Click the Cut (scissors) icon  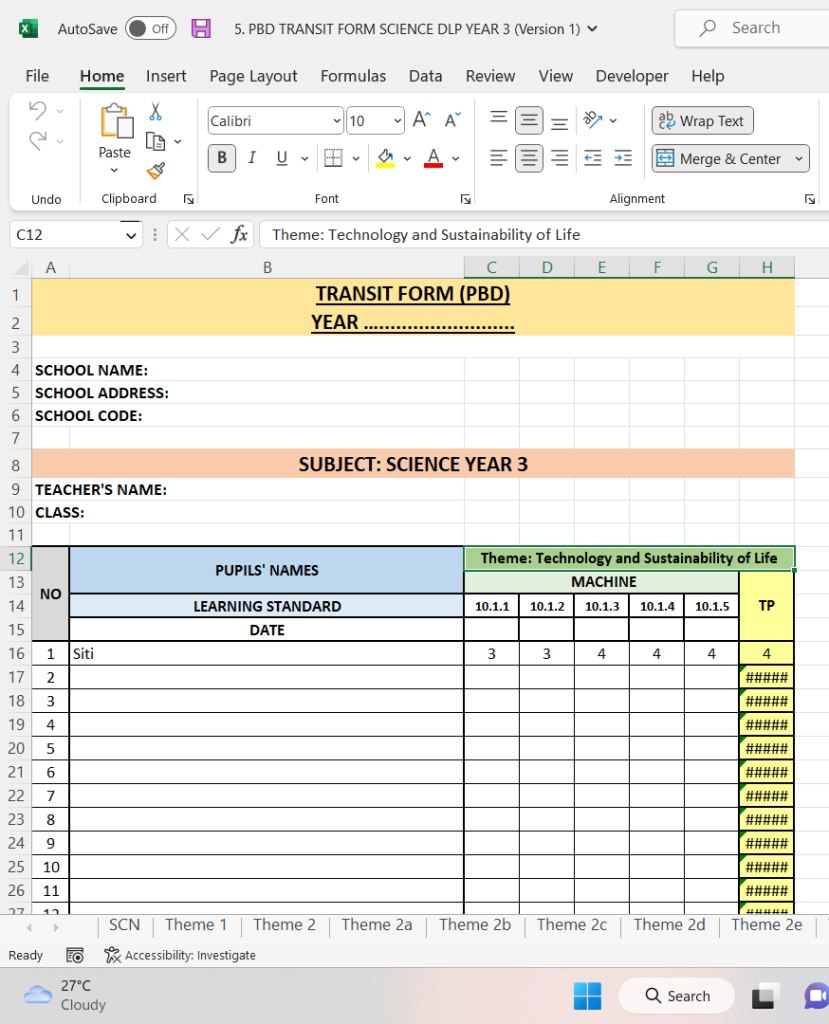tap(156, 109)
